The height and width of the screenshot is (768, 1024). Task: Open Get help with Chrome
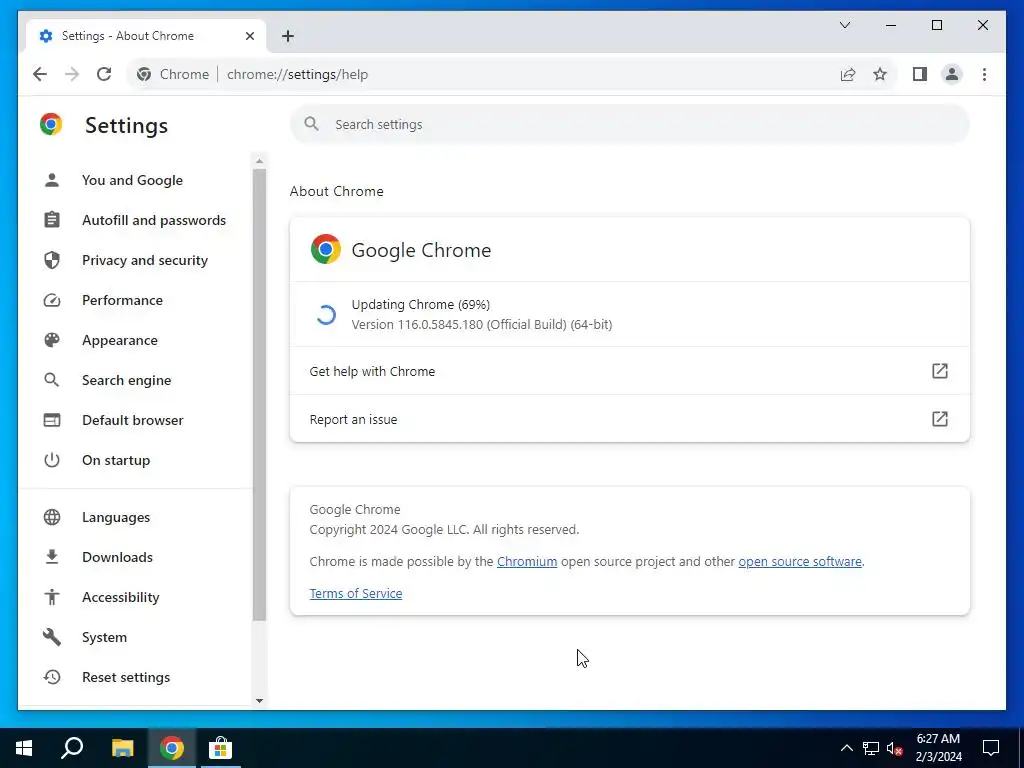tap(630, 371)
